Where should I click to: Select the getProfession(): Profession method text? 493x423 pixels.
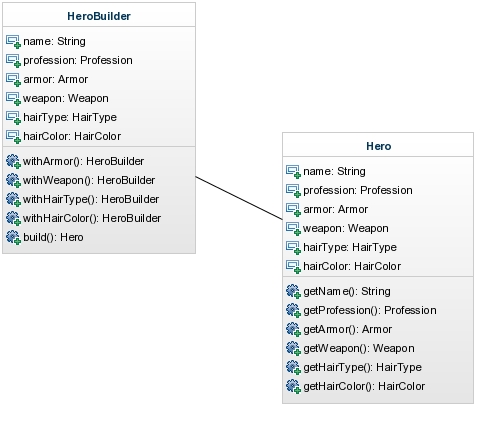coord(370,310)
